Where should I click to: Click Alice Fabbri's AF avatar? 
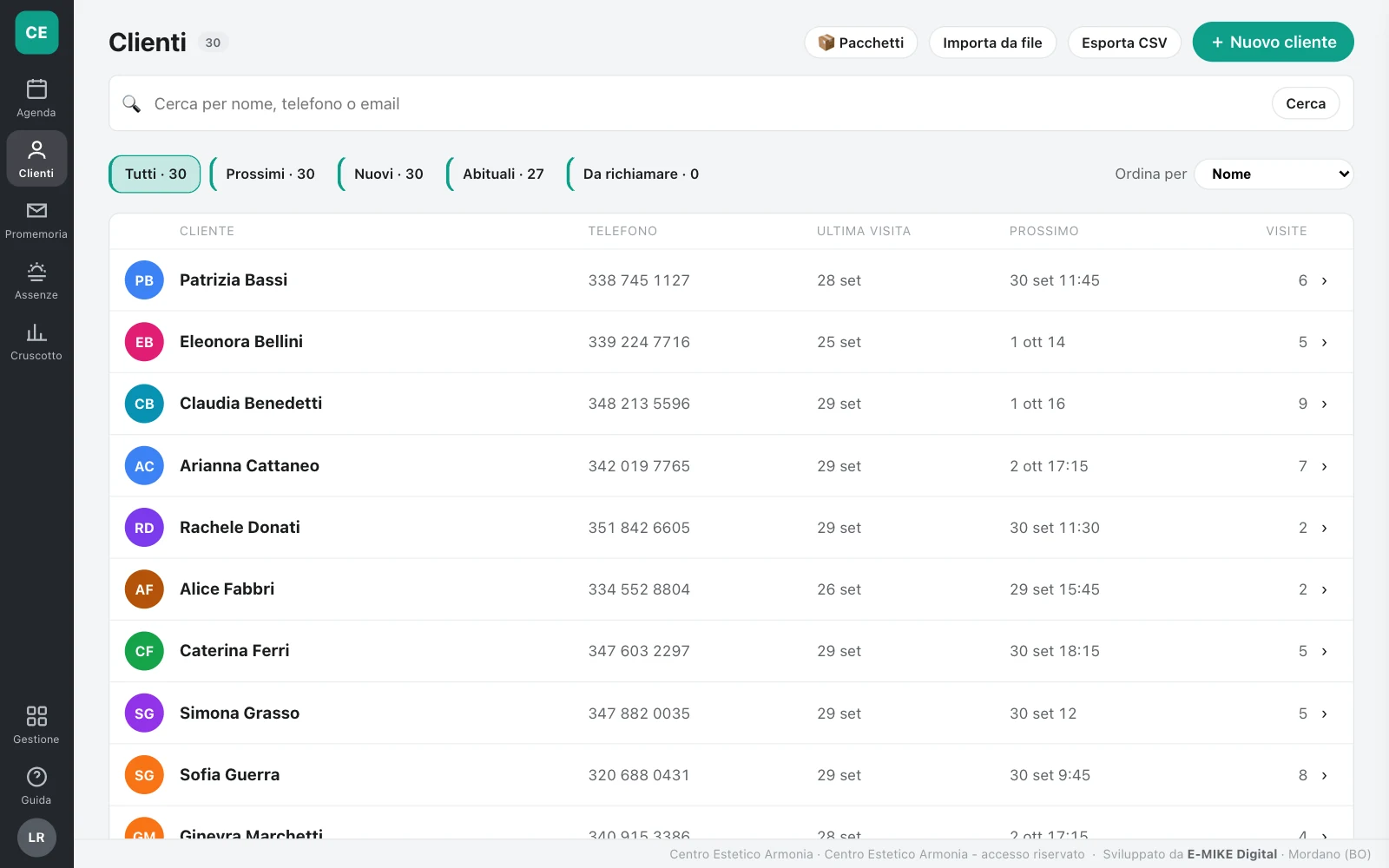point(144,589)
